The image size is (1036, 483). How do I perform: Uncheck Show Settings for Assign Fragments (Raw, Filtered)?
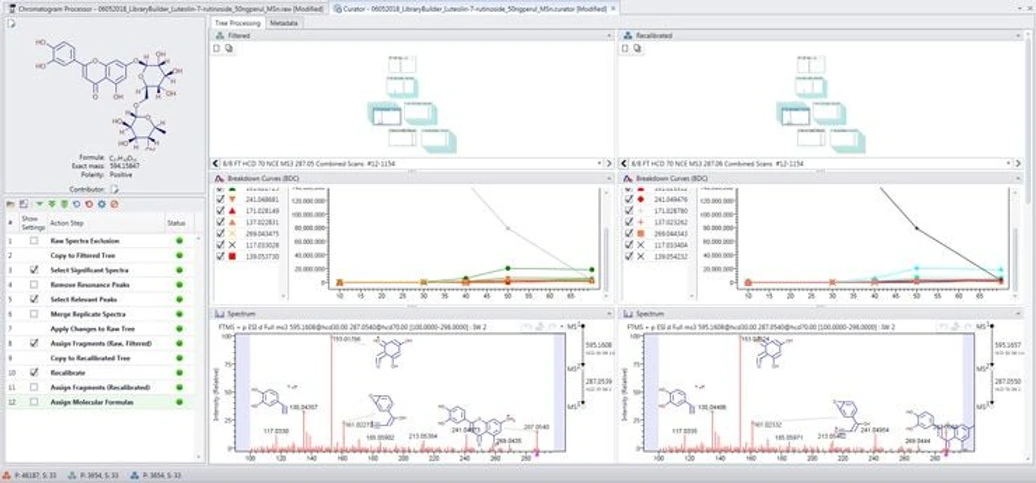pyautogui.click(x=34, y=344)
